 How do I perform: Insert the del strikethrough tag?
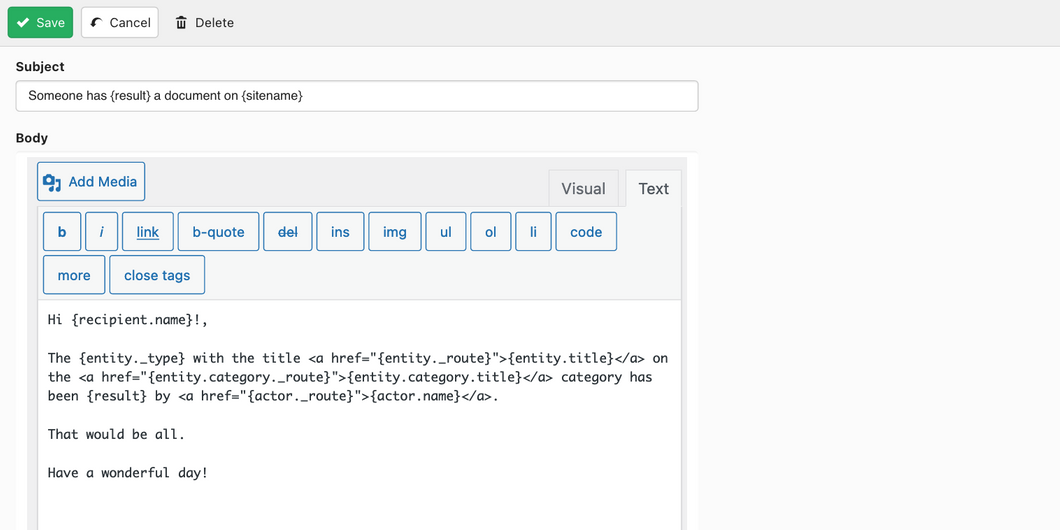[x=288, y=232]
